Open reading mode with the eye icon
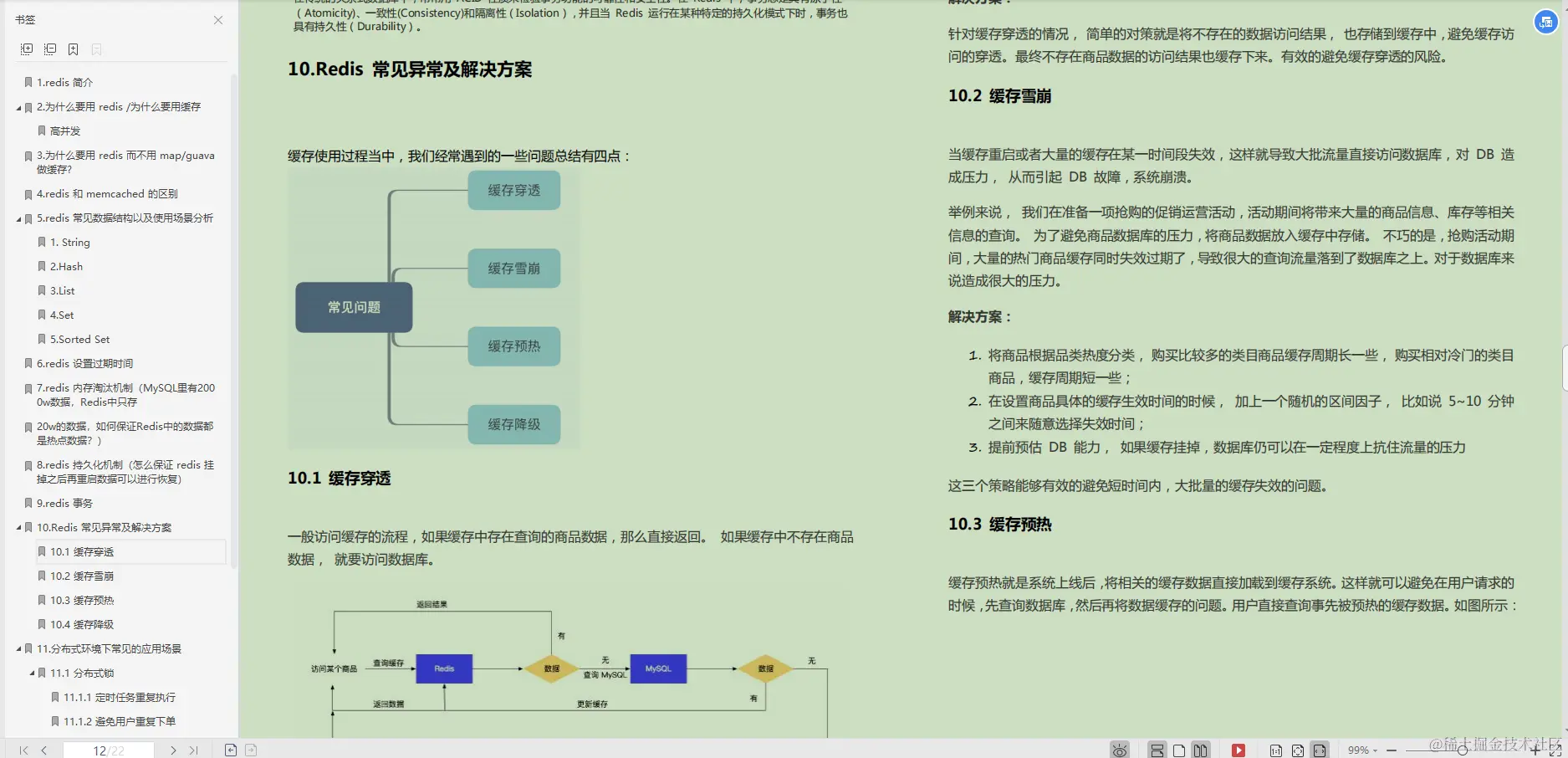This screenshot has height=758, width=1568. click(1121, 750)
